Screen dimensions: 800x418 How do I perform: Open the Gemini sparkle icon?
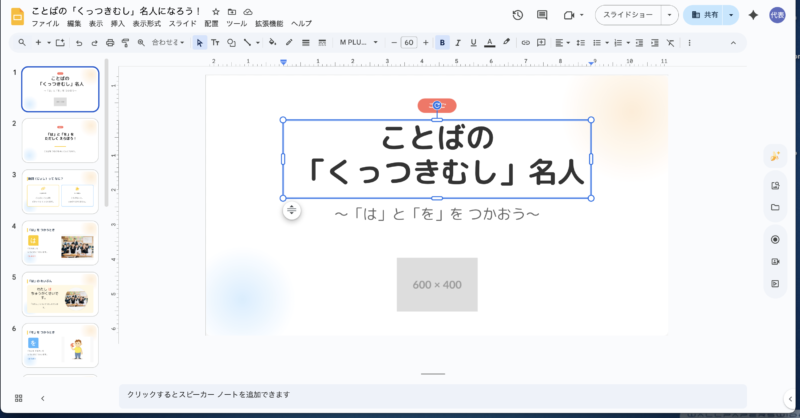coord(753,15)
